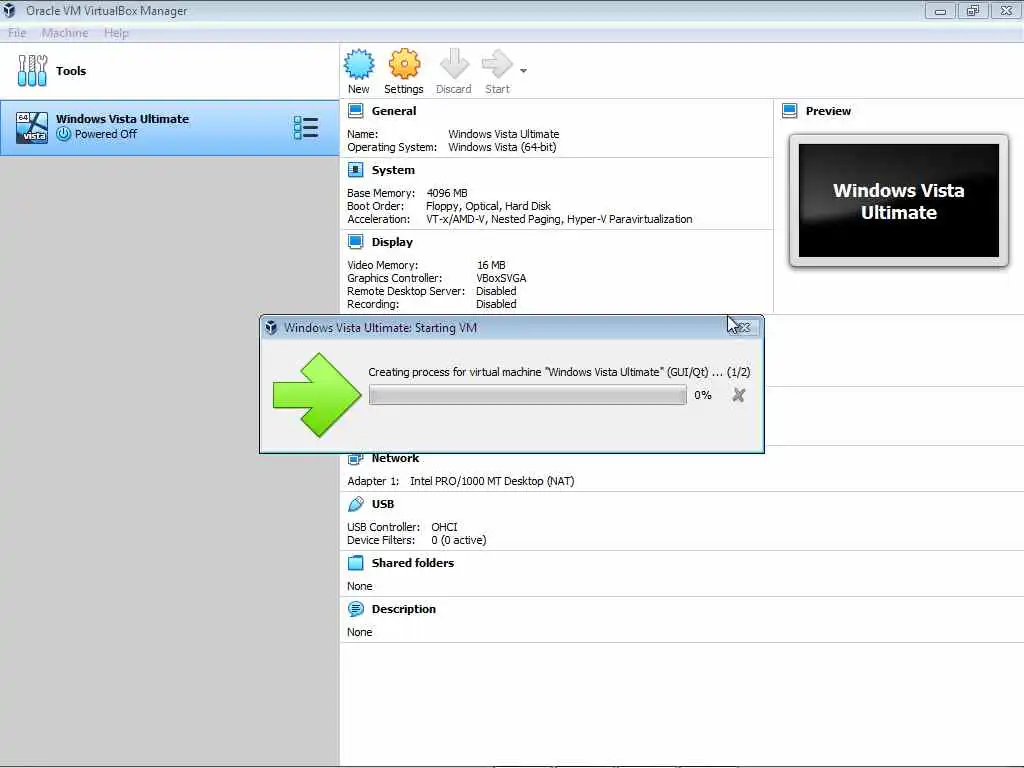The height and width of the screenshot is (768, 1024).
Task: Click the green arrow in Starting VM dialog
Action: [317, 395]
